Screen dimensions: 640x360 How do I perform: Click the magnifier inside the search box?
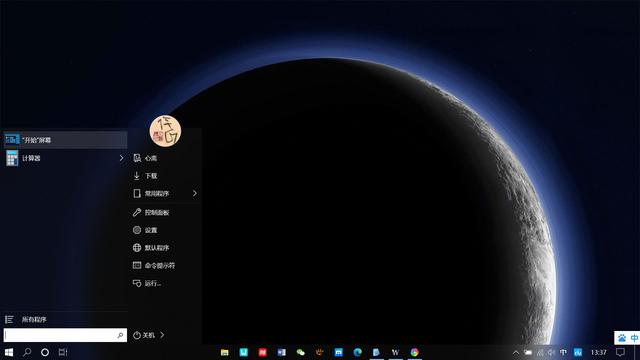(x=120, y=335)
